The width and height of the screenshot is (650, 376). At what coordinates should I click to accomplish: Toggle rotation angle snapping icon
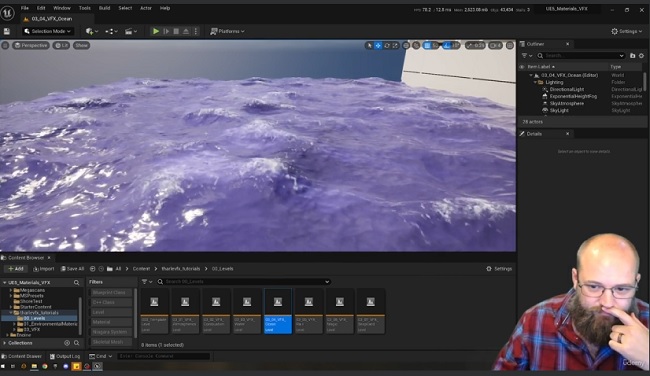tap(446, 45)
